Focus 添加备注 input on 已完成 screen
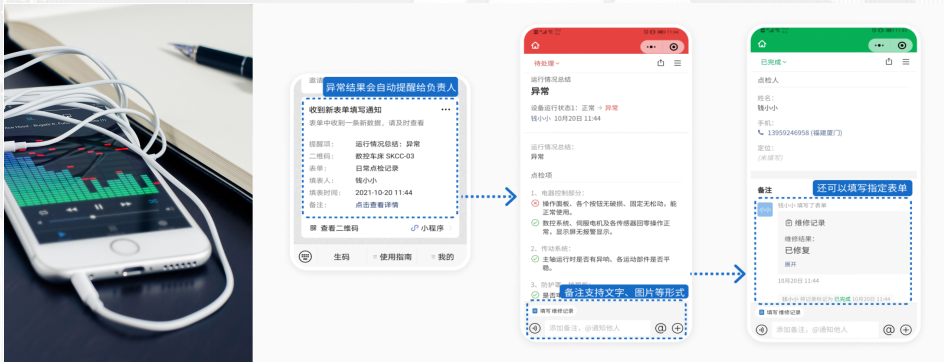The image size is (944, 362). pyautogui.click(x=825, y=329)
